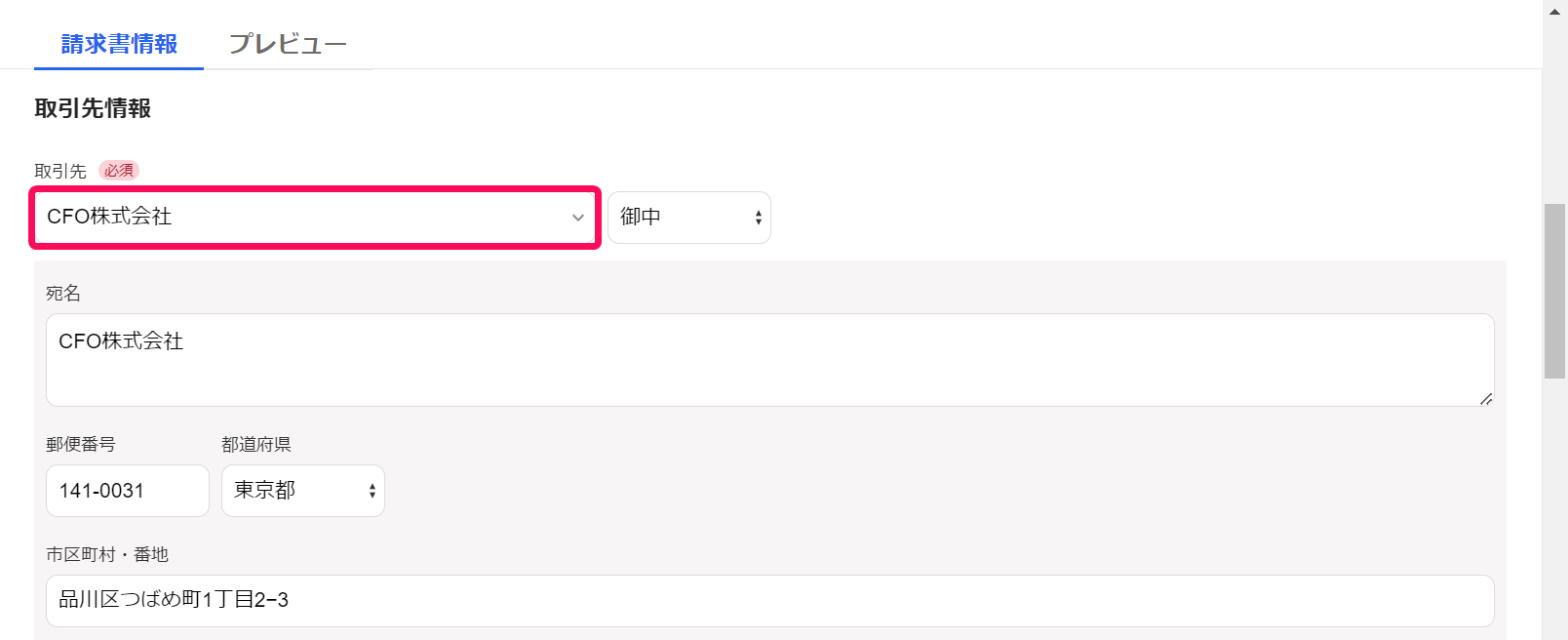Click into the 宛名 text area

769,359
